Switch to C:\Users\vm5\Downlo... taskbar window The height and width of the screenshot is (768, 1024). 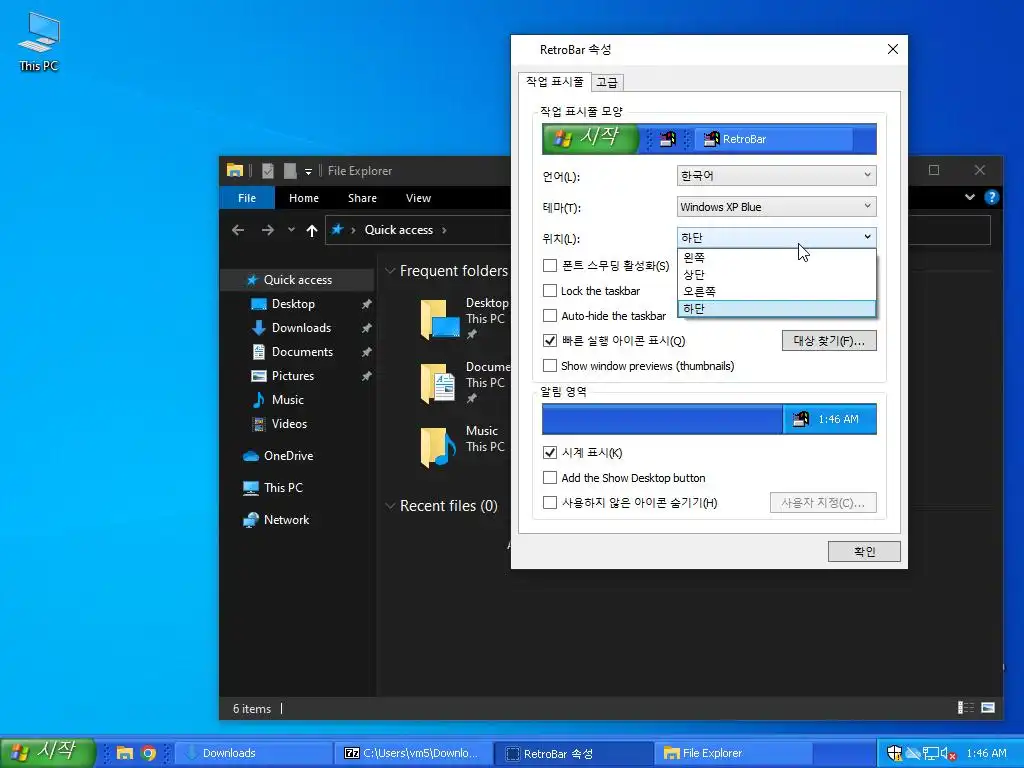[413, 753]
